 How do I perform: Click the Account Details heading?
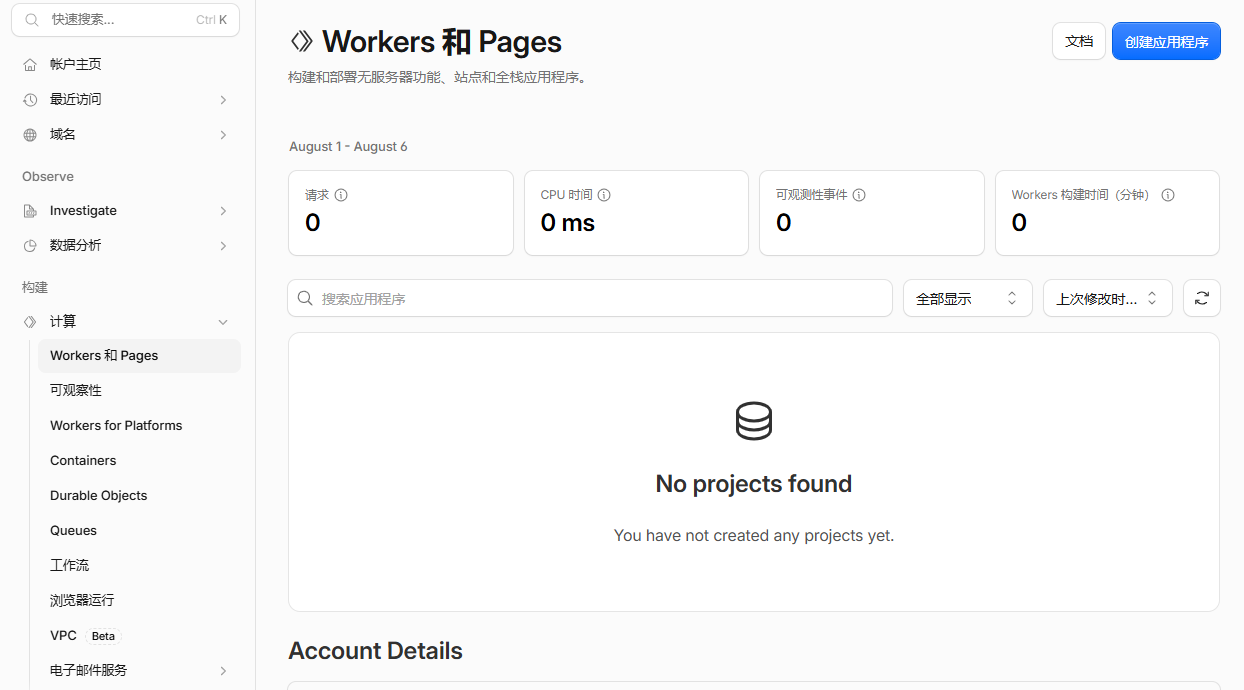[375, 651]
